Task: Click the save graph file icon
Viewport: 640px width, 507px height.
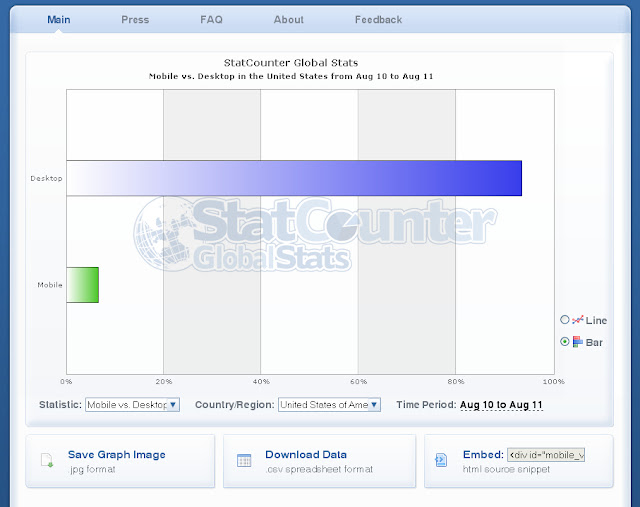Action: pos(47,460)
